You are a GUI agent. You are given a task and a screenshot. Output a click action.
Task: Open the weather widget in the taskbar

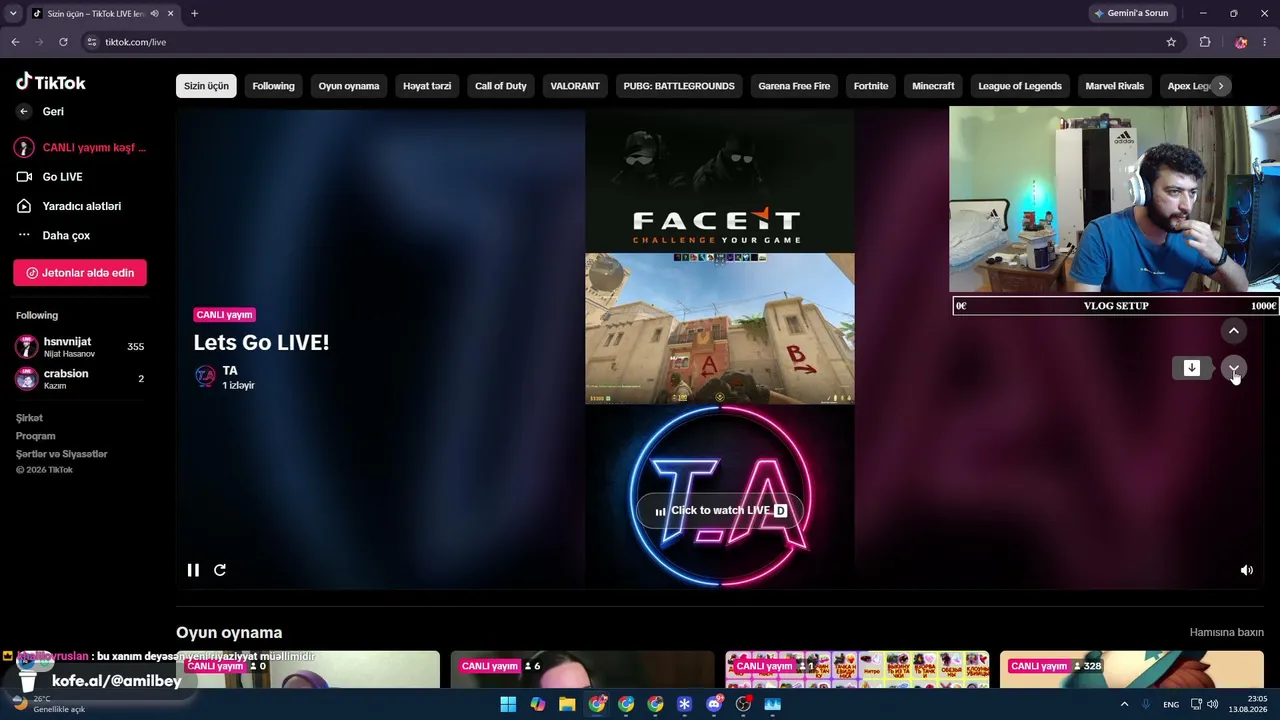[x=48, y=704]
